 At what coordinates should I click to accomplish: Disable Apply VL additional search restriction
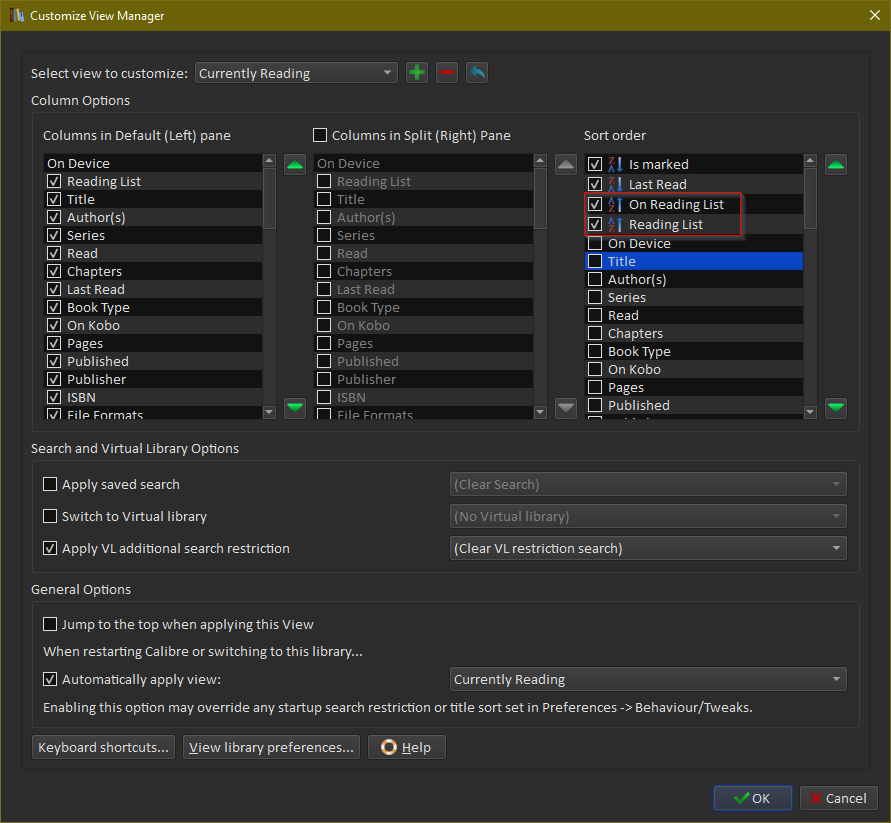click(x=50, y=548)
